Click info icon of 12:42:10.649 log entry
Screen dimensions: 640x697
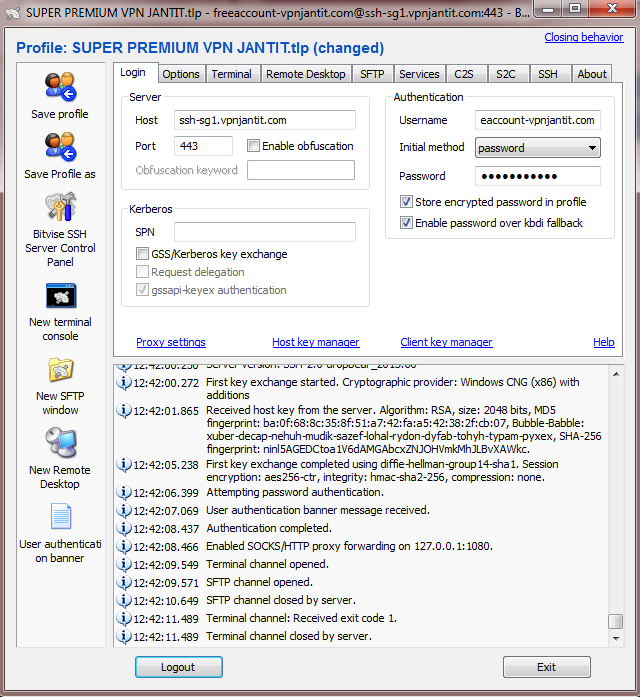pyautogui.click(x=124, y=601)
